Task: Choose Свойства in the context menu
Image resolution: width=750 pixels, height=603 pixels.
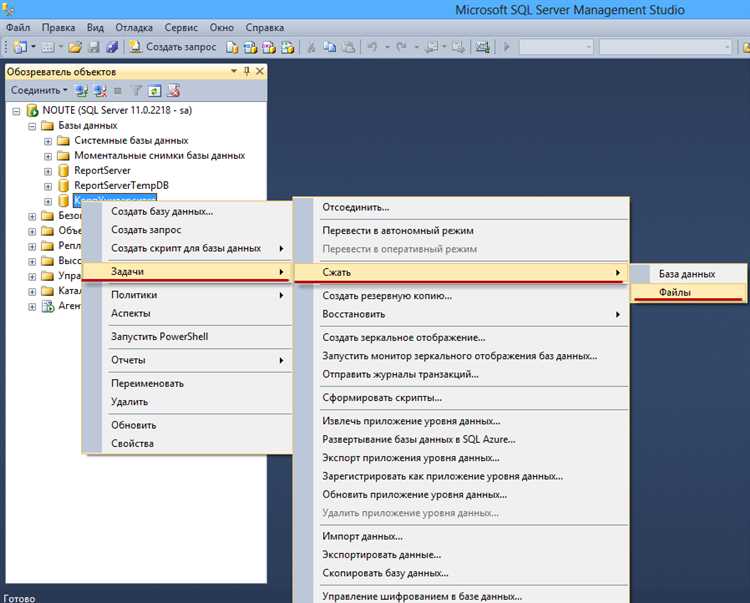Action: click(x=132, y=443)
